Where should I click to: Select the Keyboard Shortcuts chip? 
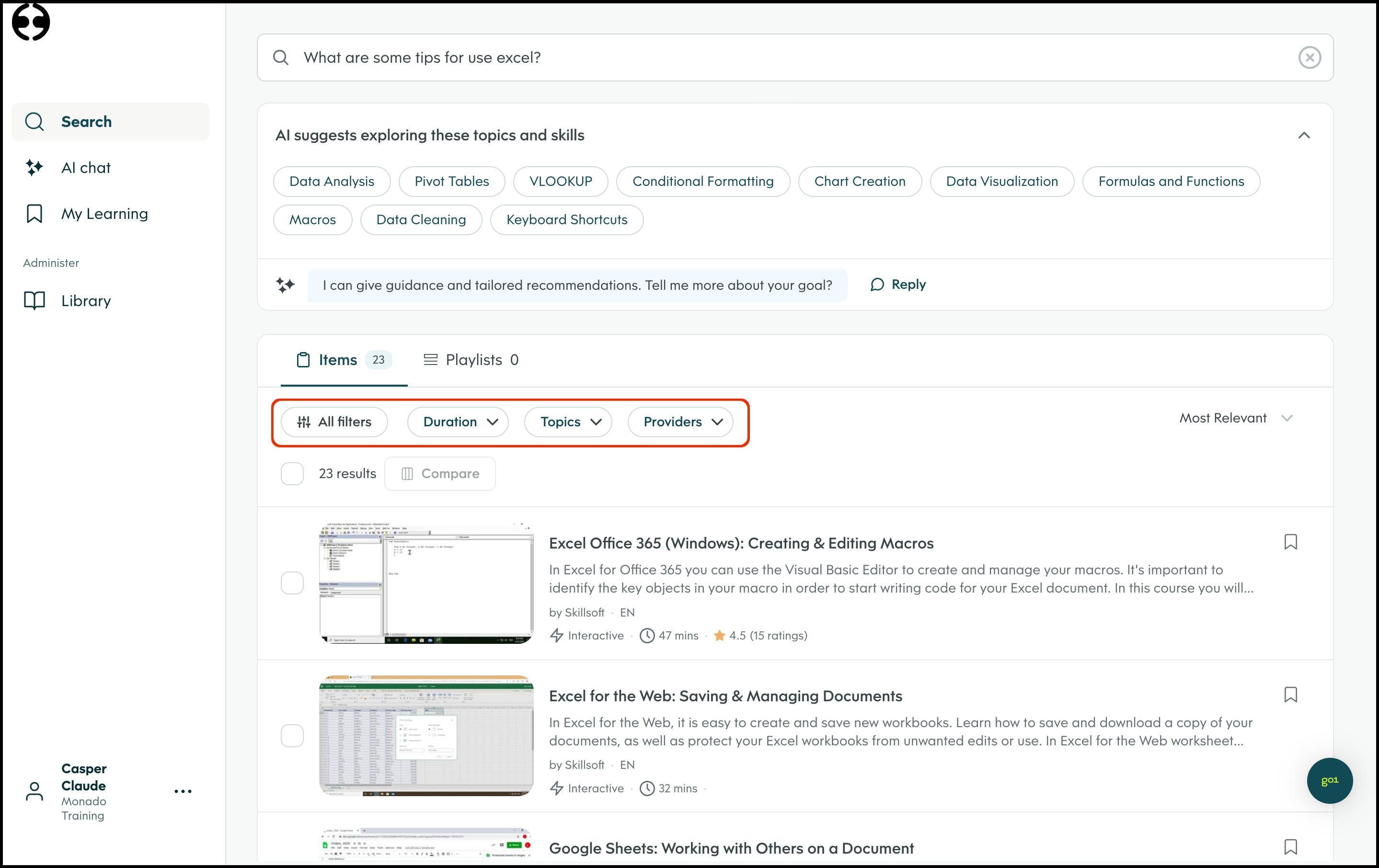pyautogui.click(x=567, y=220)
